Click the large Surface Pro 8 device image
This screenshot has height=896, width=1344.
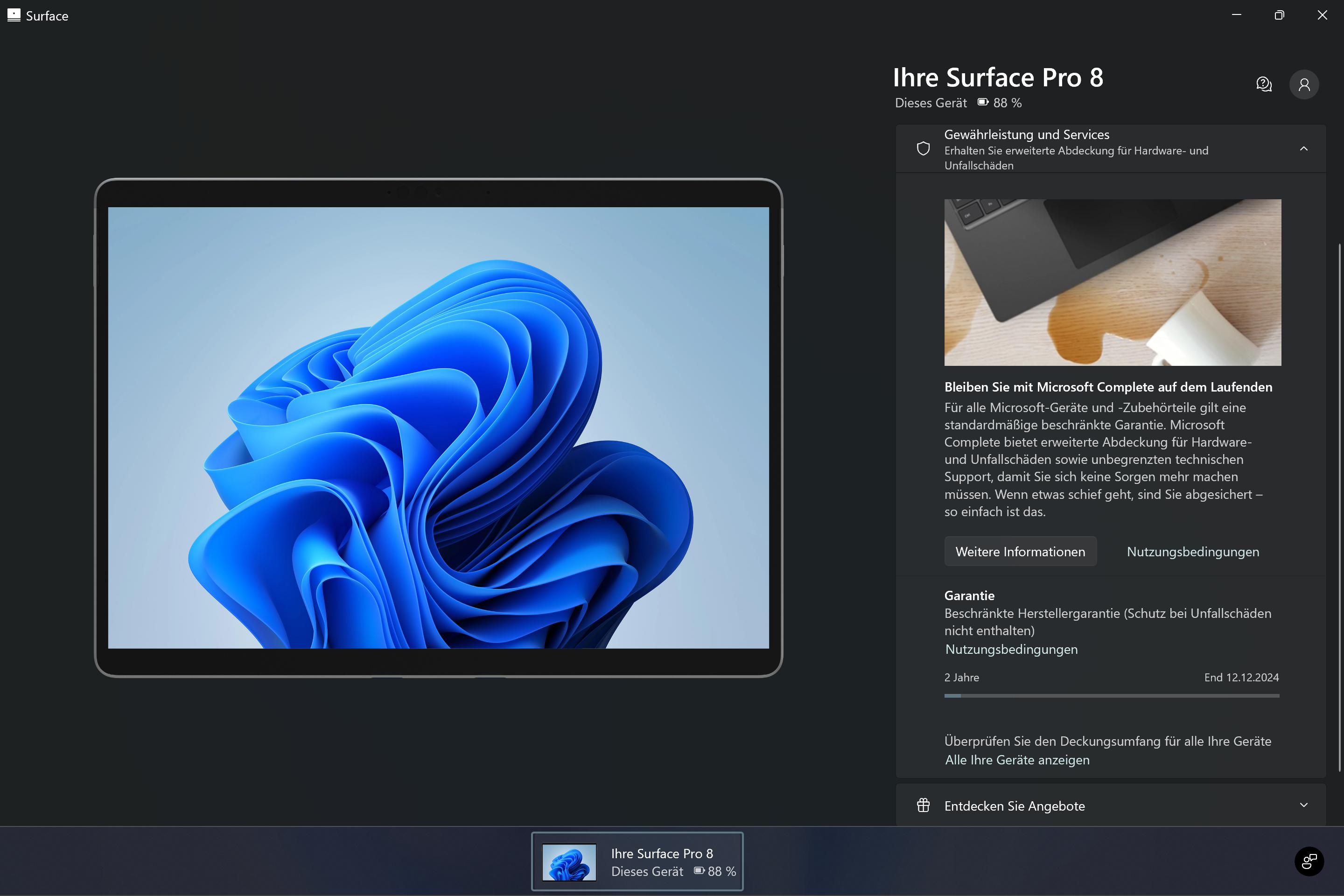pyautogui.click(x=438, y=427)
